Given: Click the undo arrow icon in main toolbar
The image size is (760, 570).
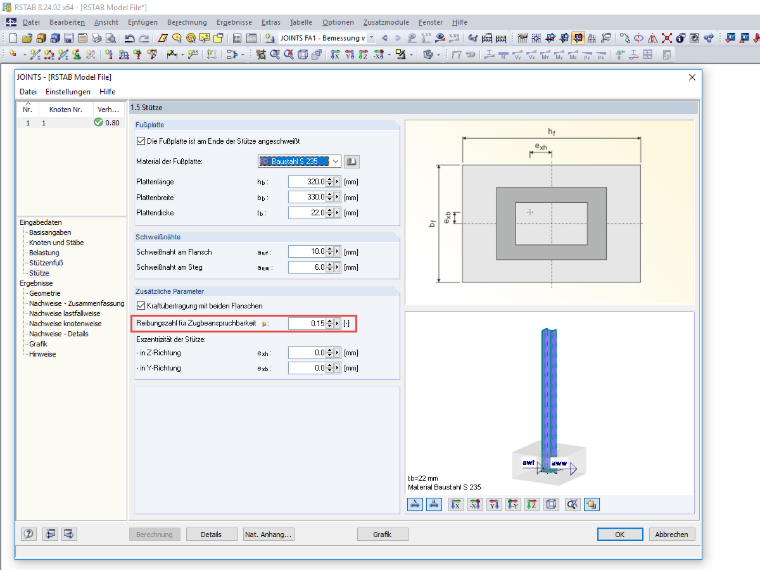Looking at the screenshot, I should point(129,38).
